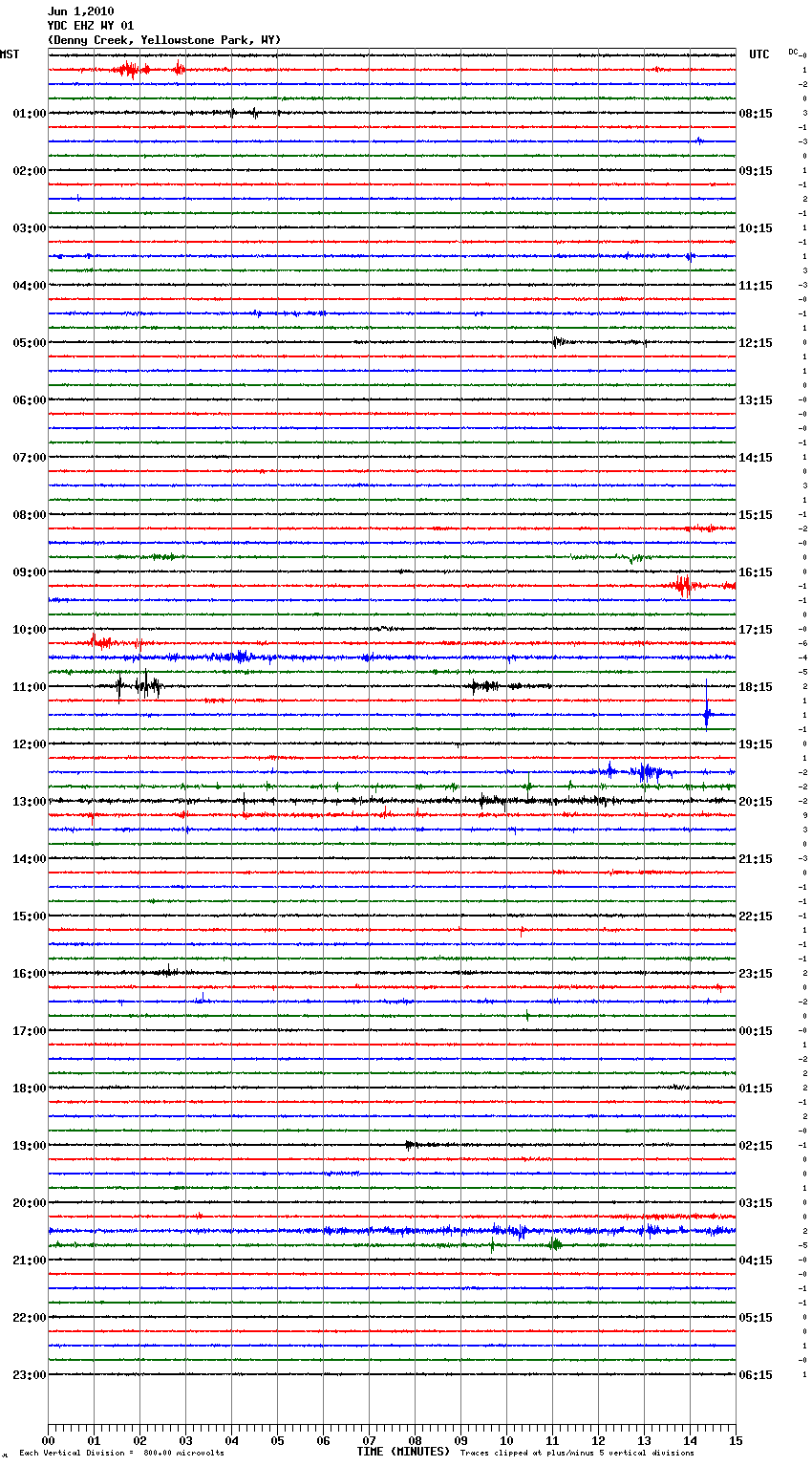Select the "04:00" MST hour label
Image resolution: width=812 pixels, height=1466 pixels.
coord(30,286)
